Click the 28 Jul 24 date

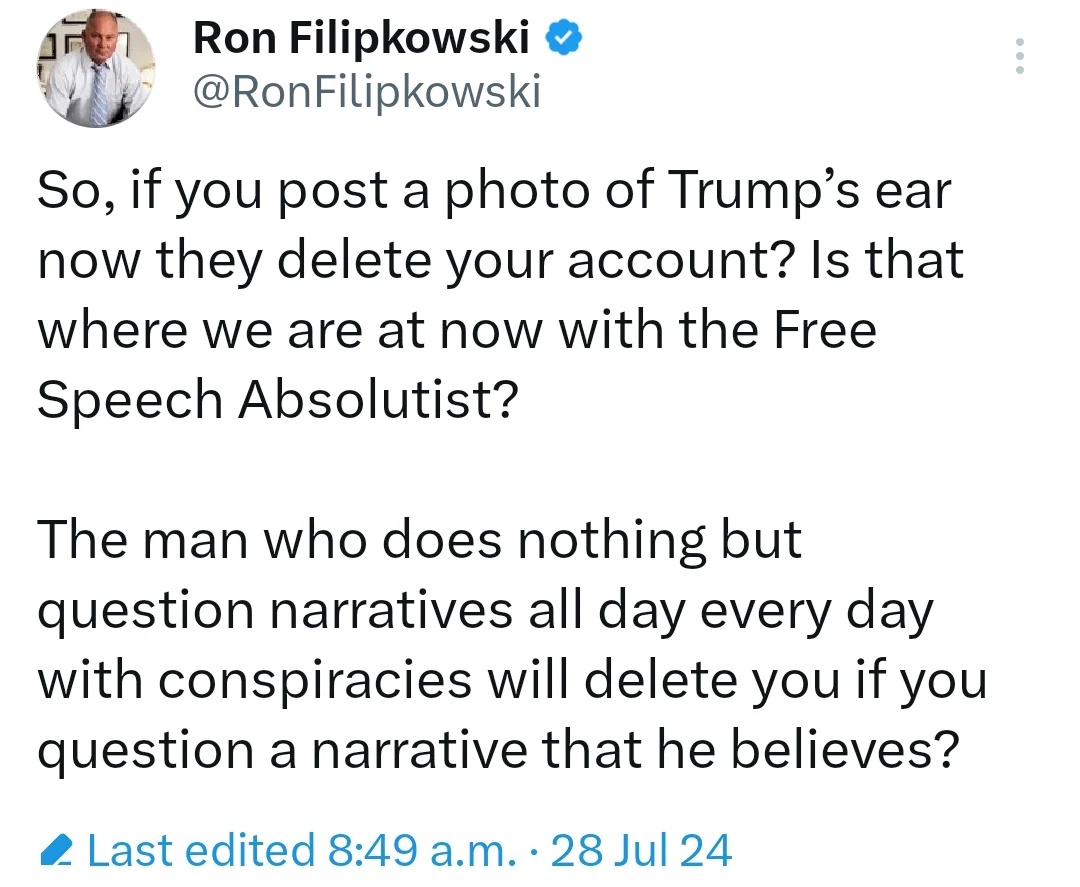(641, 851)
